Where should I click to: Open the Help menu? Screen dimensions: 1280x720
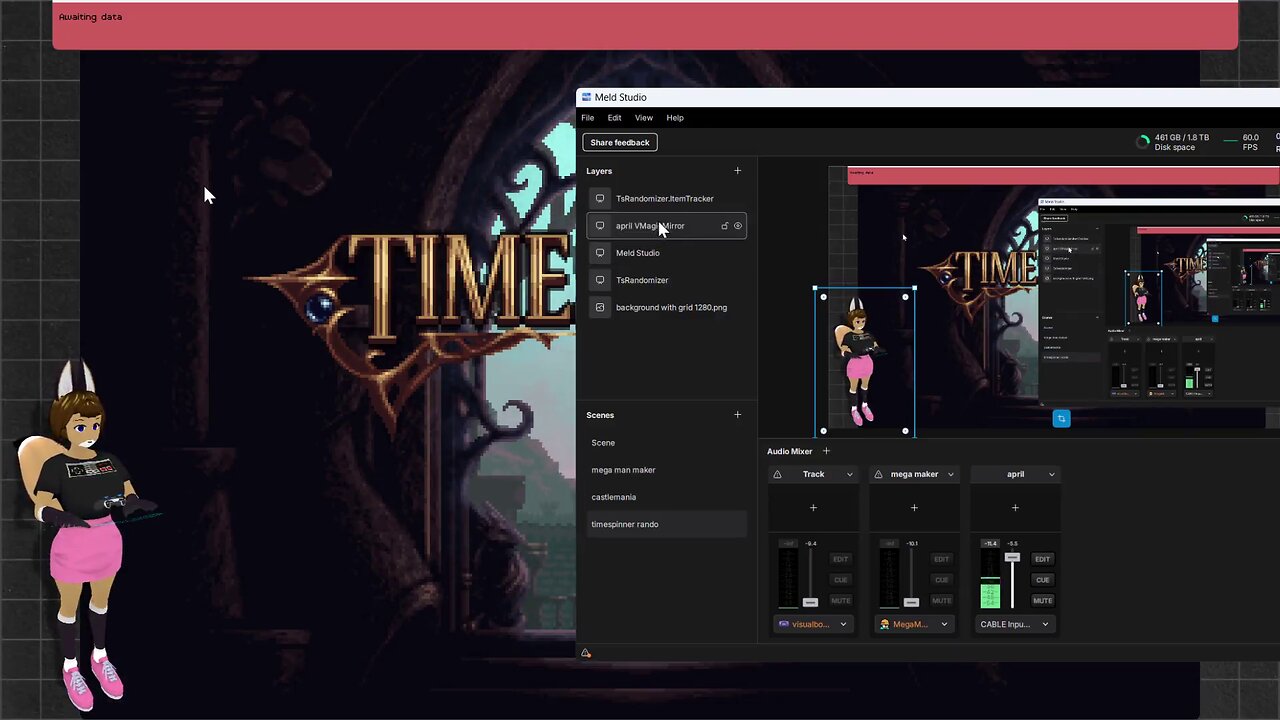(x=675, y=118)
